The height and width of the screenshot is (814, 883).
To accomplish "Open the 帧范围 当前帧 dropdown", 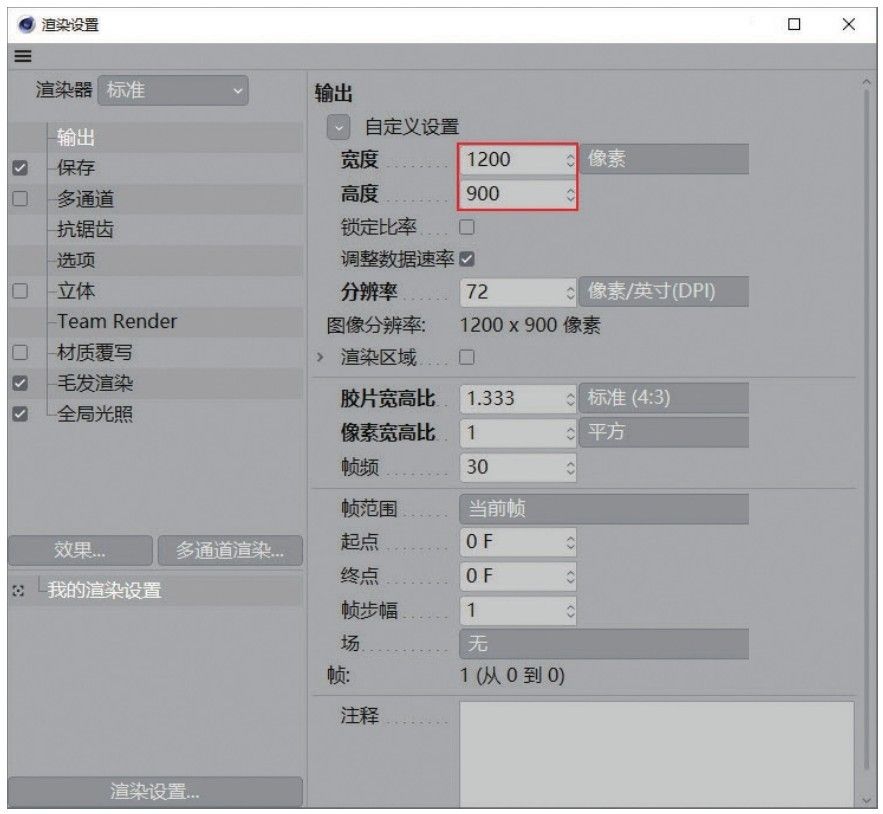I will 604,509.
